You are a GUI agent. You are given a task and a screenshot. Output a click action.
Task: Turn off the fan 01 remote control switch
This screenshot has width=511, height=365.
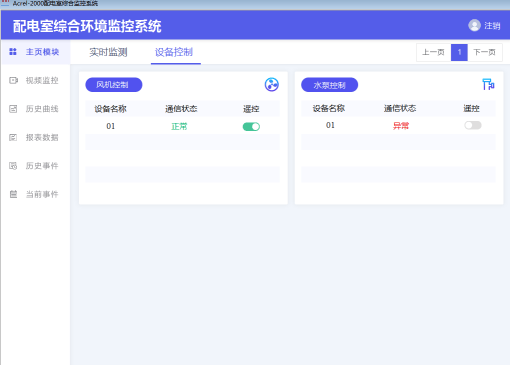click(251, 127)
